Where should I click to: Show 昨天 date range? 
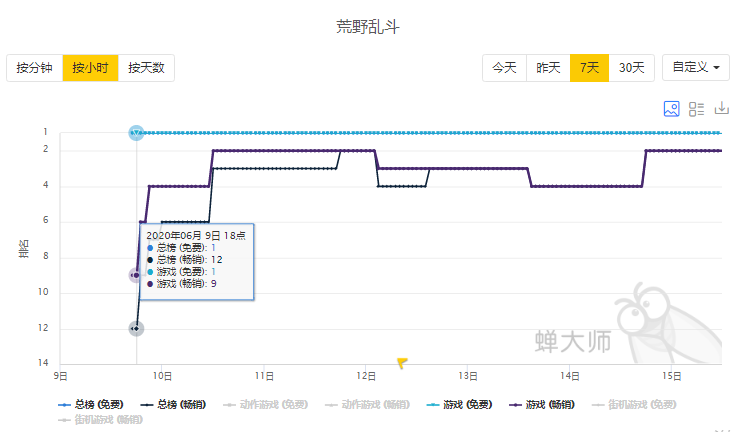(548, 68)
